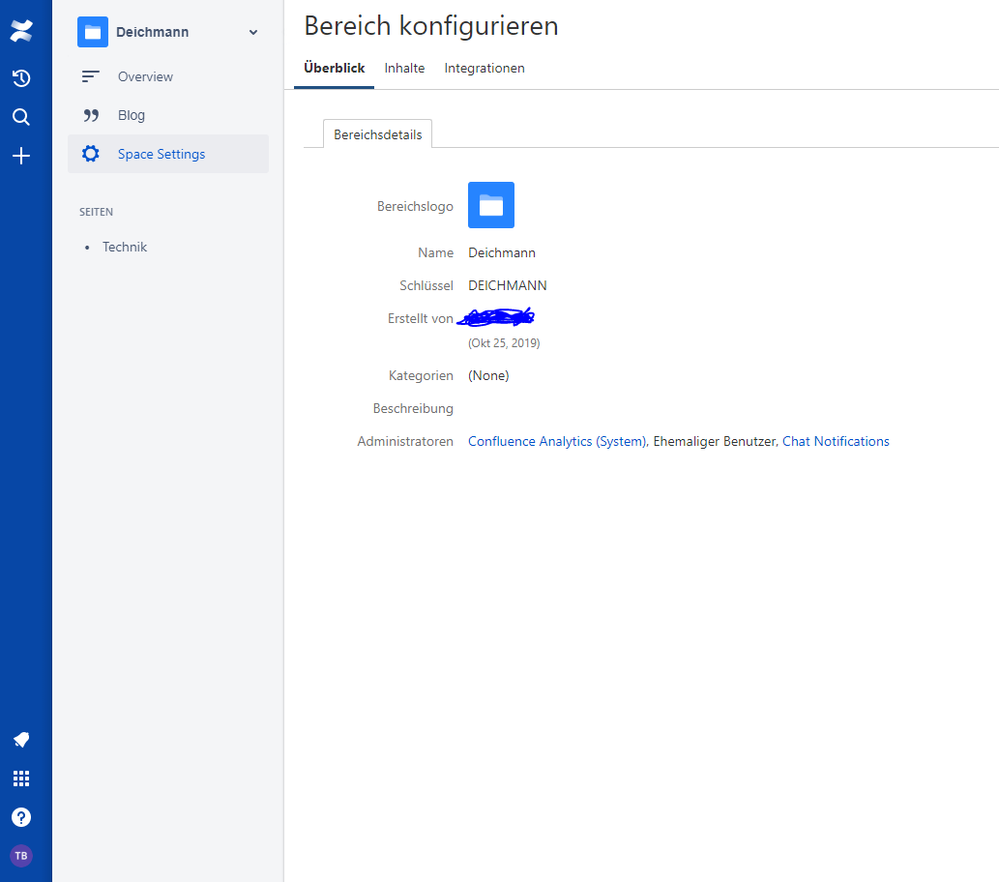Viewport: 999px width, 882px height.
Task: Click the Ehemaliger Benutzer administrator text
Action: click(x=714, y=441)
